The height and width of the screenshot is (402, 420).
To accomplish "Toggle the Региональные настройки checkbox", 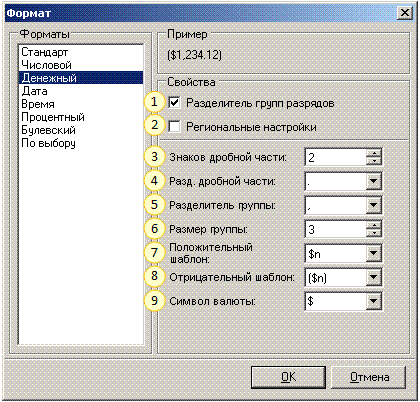I will pos(174,127).
